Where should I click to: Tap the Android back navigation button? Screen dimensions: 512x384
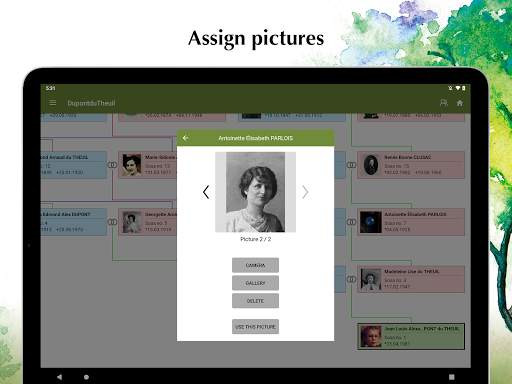tap(59, 377)
